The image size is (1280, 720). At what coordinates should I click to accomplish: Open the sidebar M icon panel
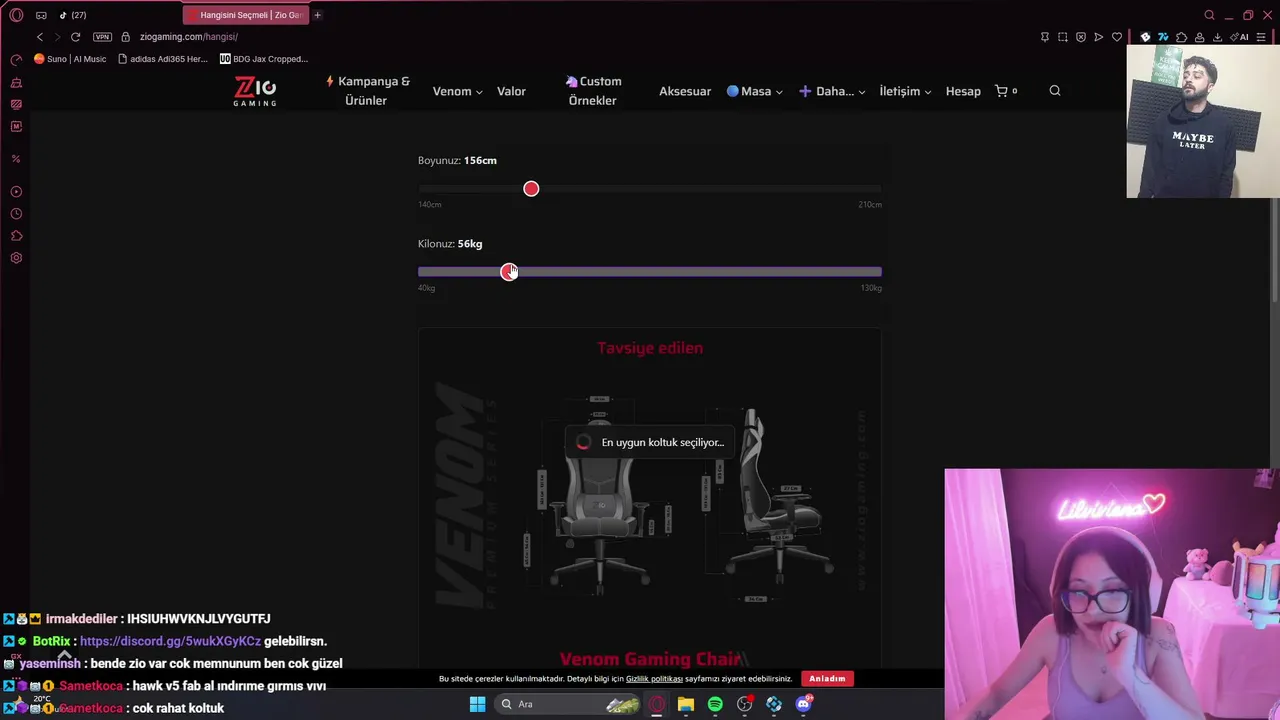(16, 127)
